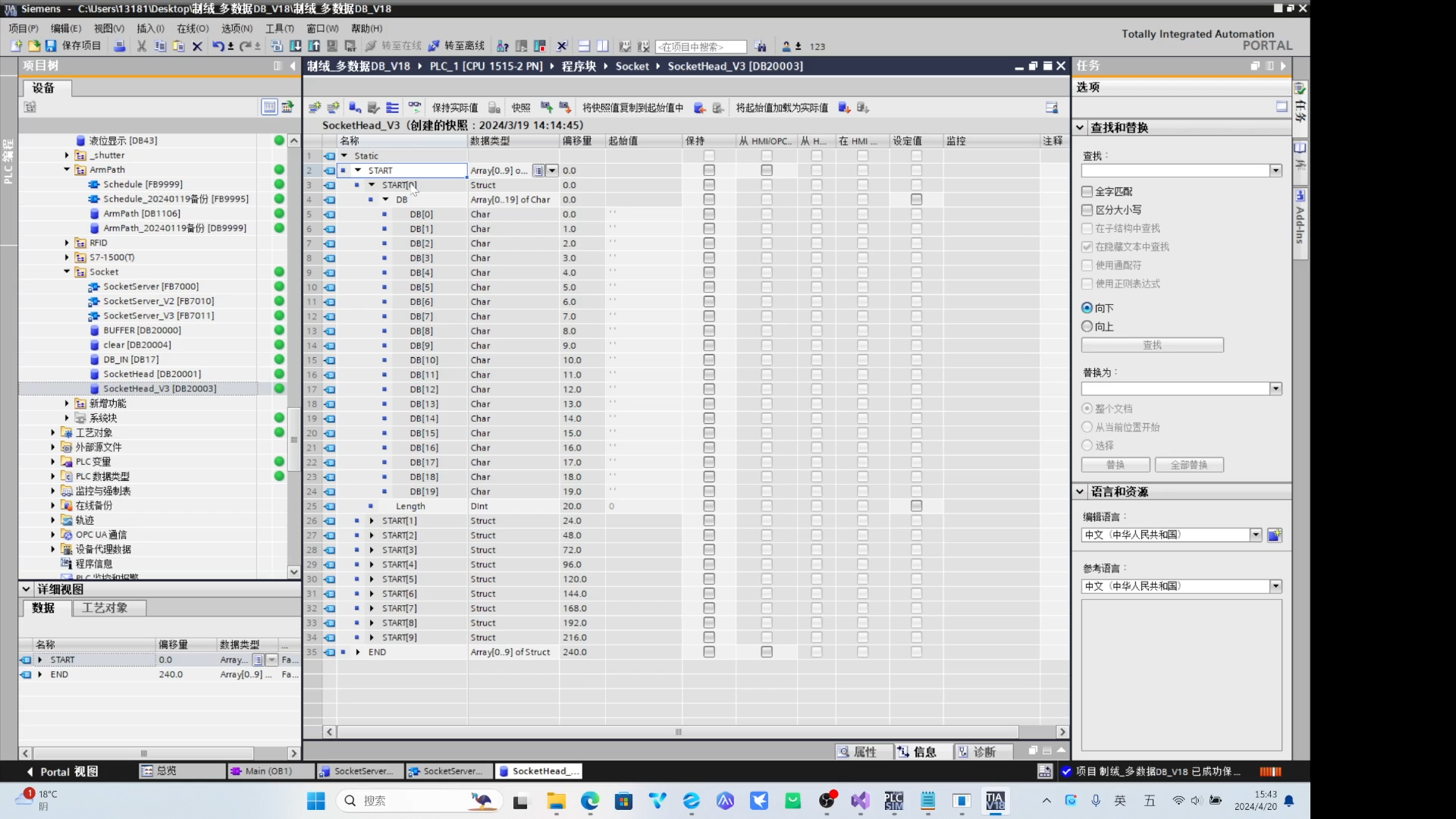Open the 项目(P) menu

tap(24, 29)
